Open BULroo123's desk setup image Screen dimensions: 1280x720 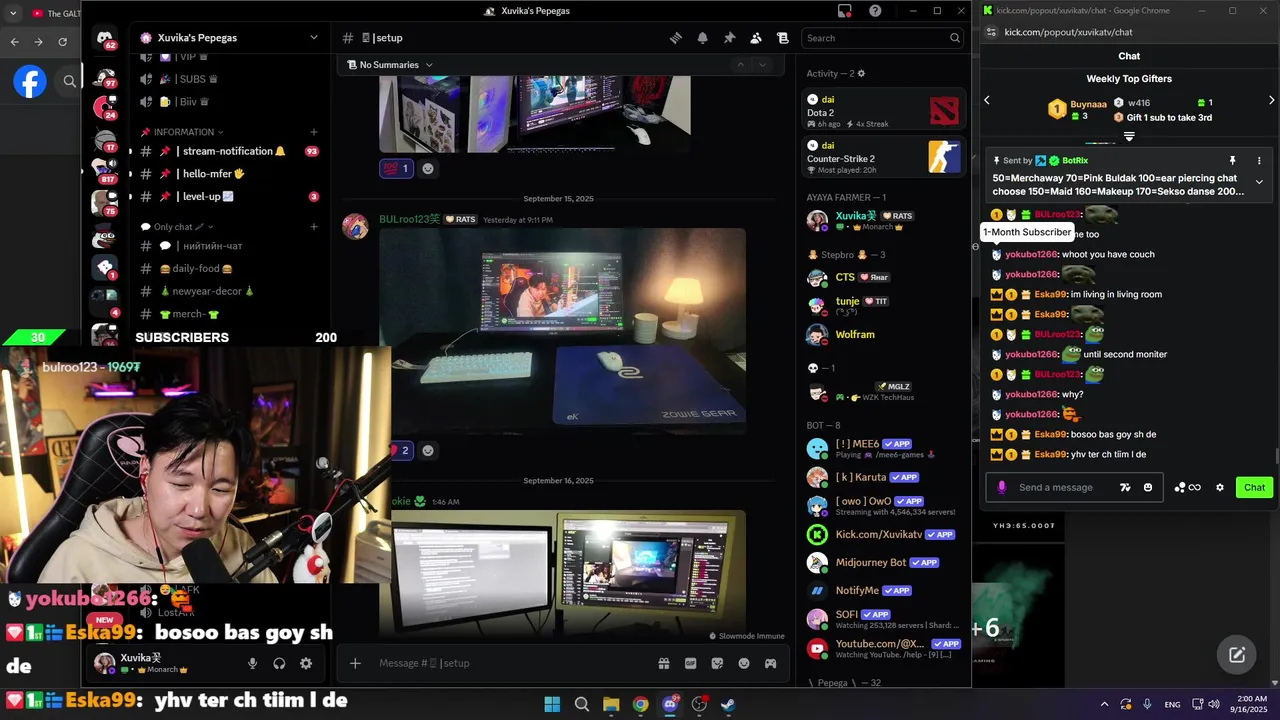[562, 331]
